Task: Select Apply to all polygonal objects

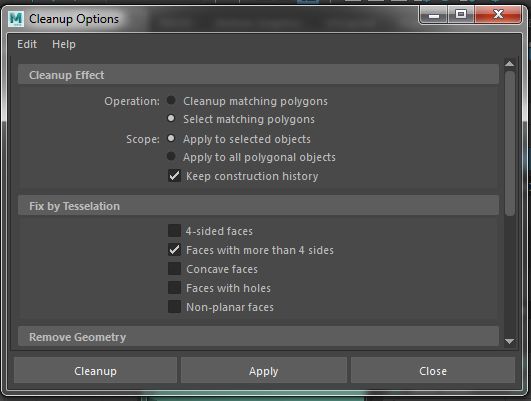Action: coord(171,156)
